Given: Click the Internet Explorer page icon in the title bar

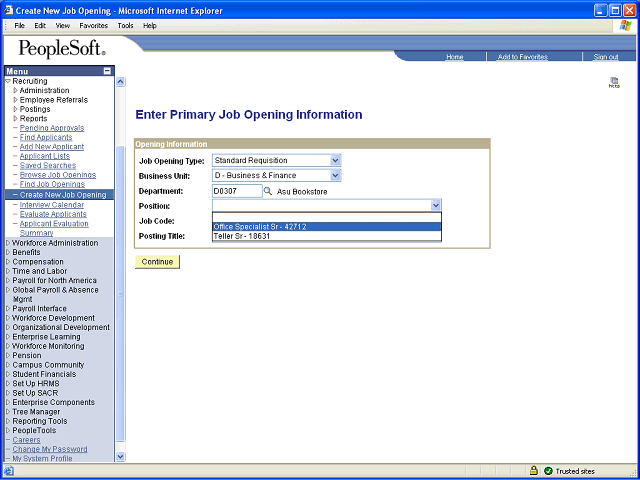Looking at the screenshot, I should [x=9, y=10].
